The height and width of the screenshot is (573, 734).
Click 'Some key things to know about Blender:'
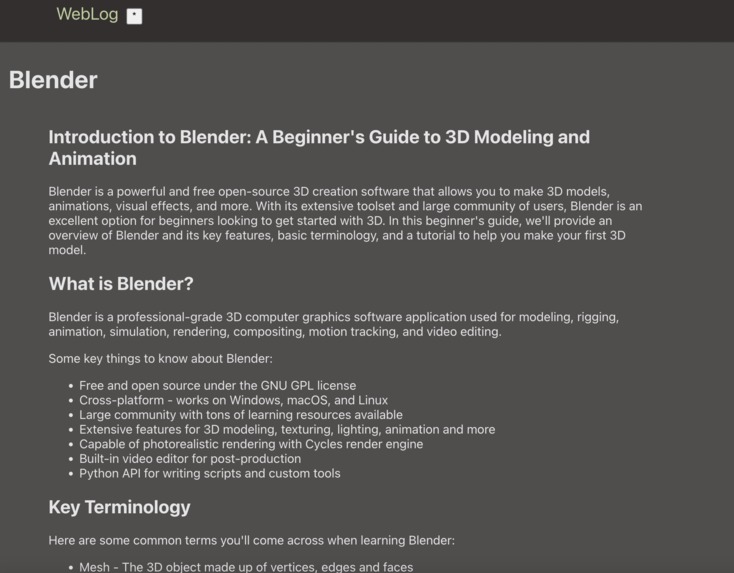(160, 359)
